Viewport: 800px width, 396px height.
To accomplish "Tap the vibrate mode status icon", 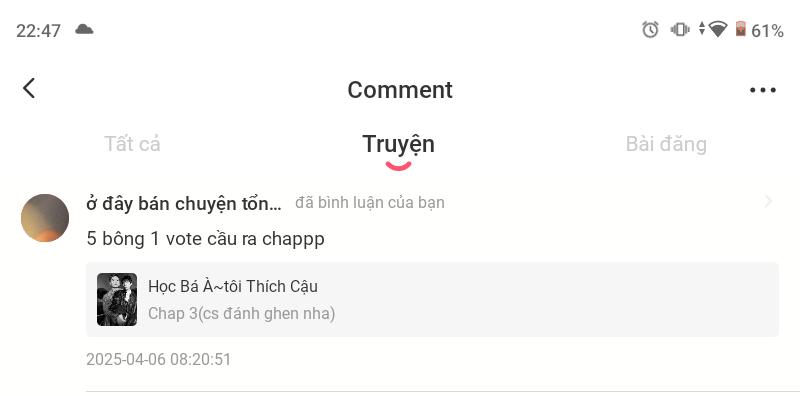I will tap(680, 30).
